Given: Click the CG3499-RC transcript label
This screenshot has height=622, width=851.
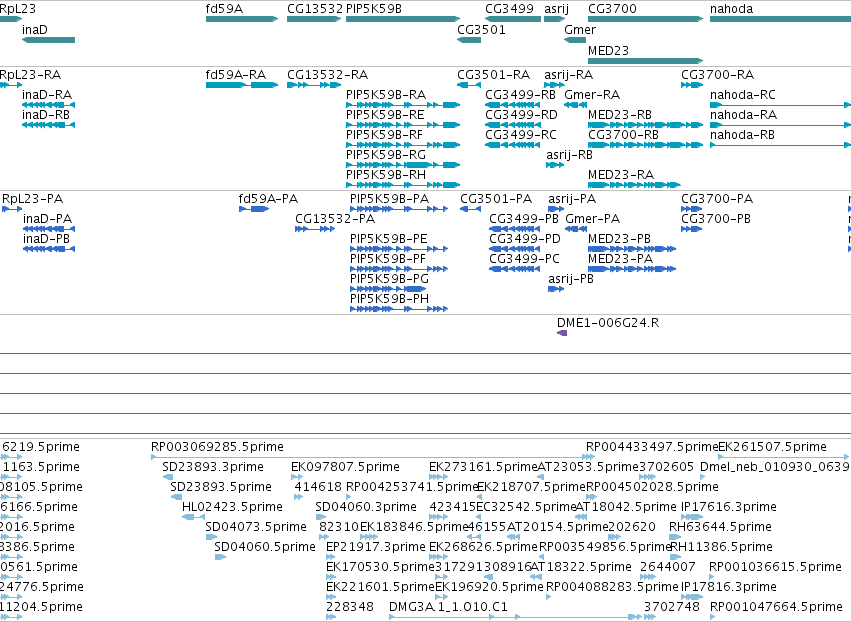Looking at the screenshot, I should pyautogui.click(x=520, y=135).
